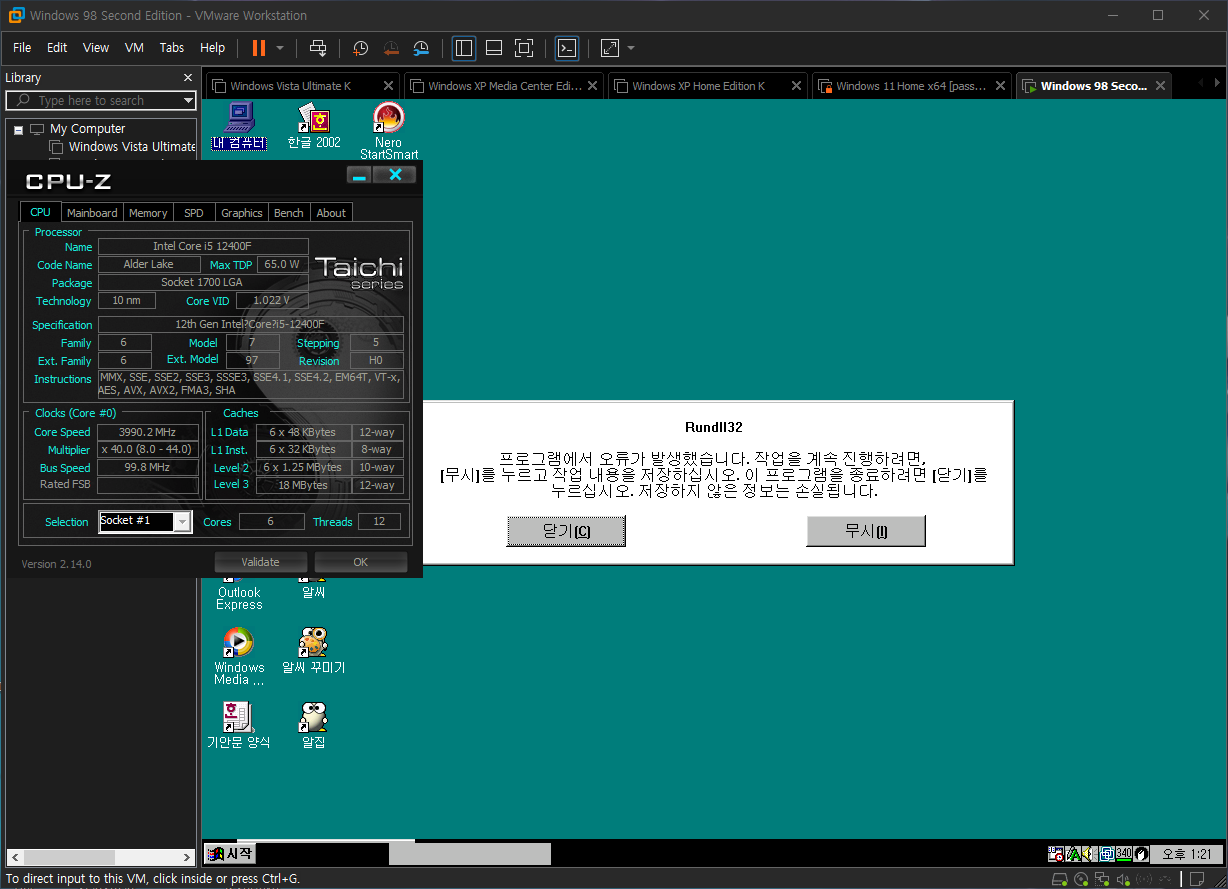Click the Revert to Snapshot icon
1228x889 pixels.
point(391,48)
